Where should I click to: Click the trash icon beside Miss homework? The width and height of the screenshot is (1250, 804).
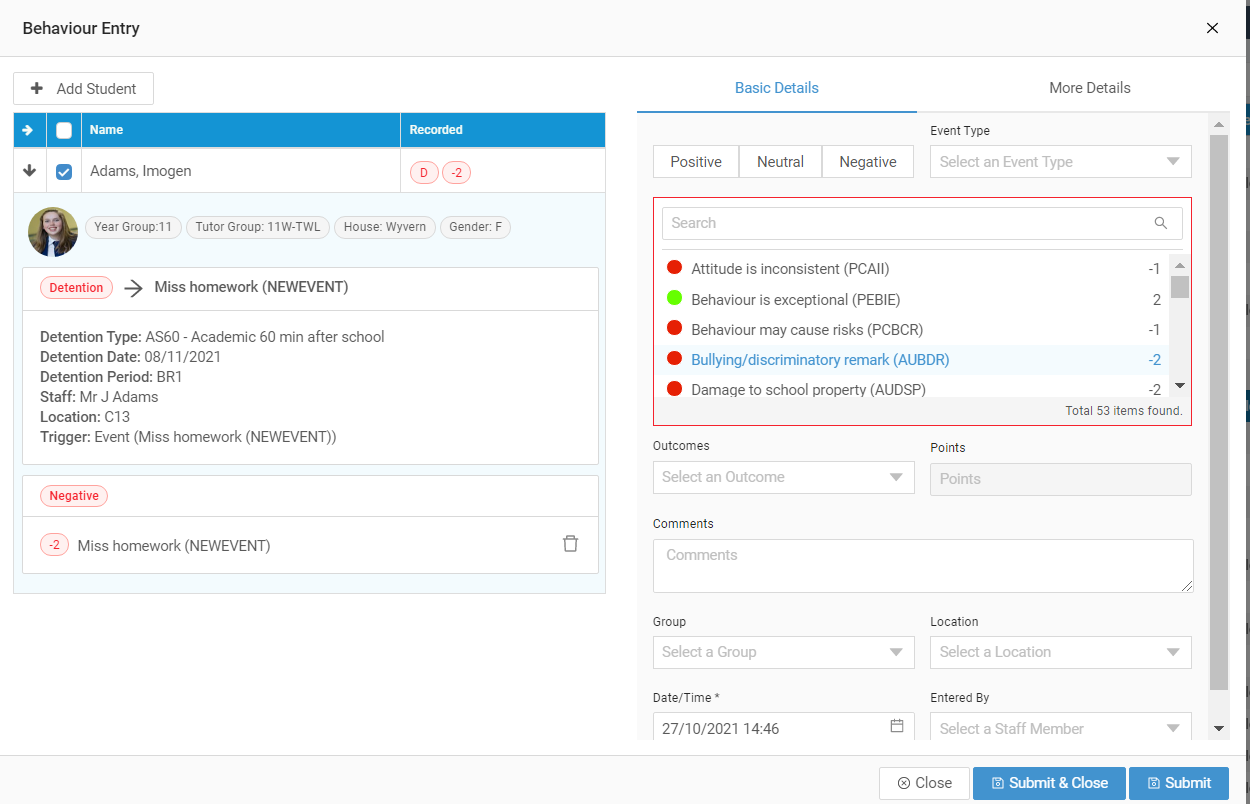570,544
